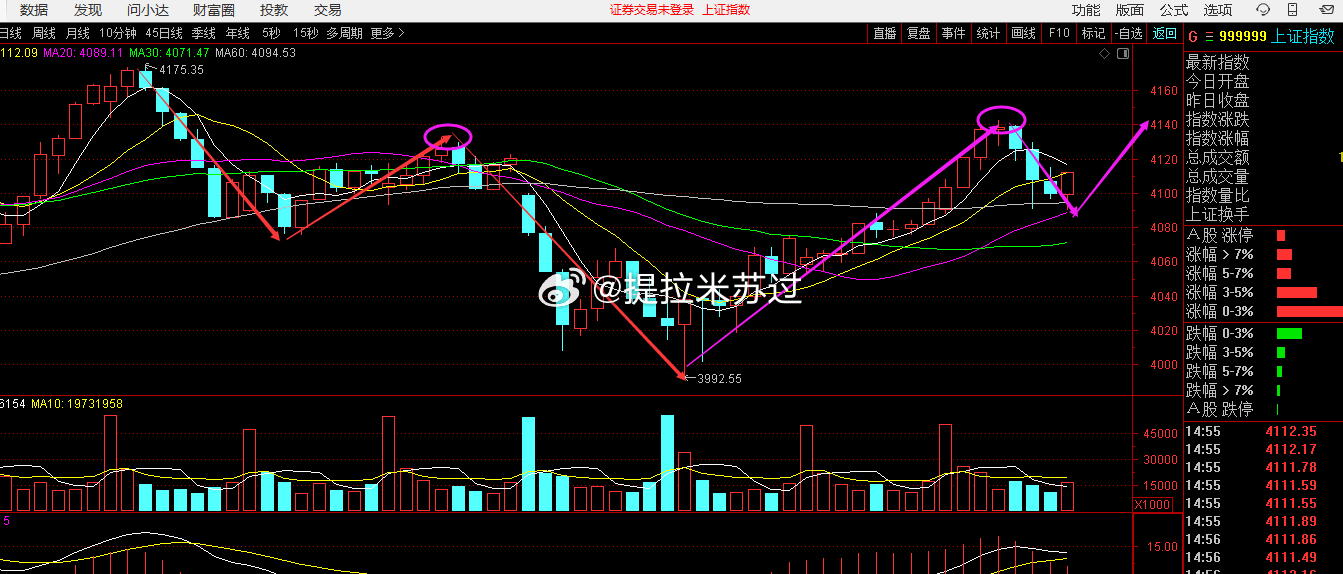Open the 选项 menu
This screenshot has width=1343, height=574.
point(1218,10)
